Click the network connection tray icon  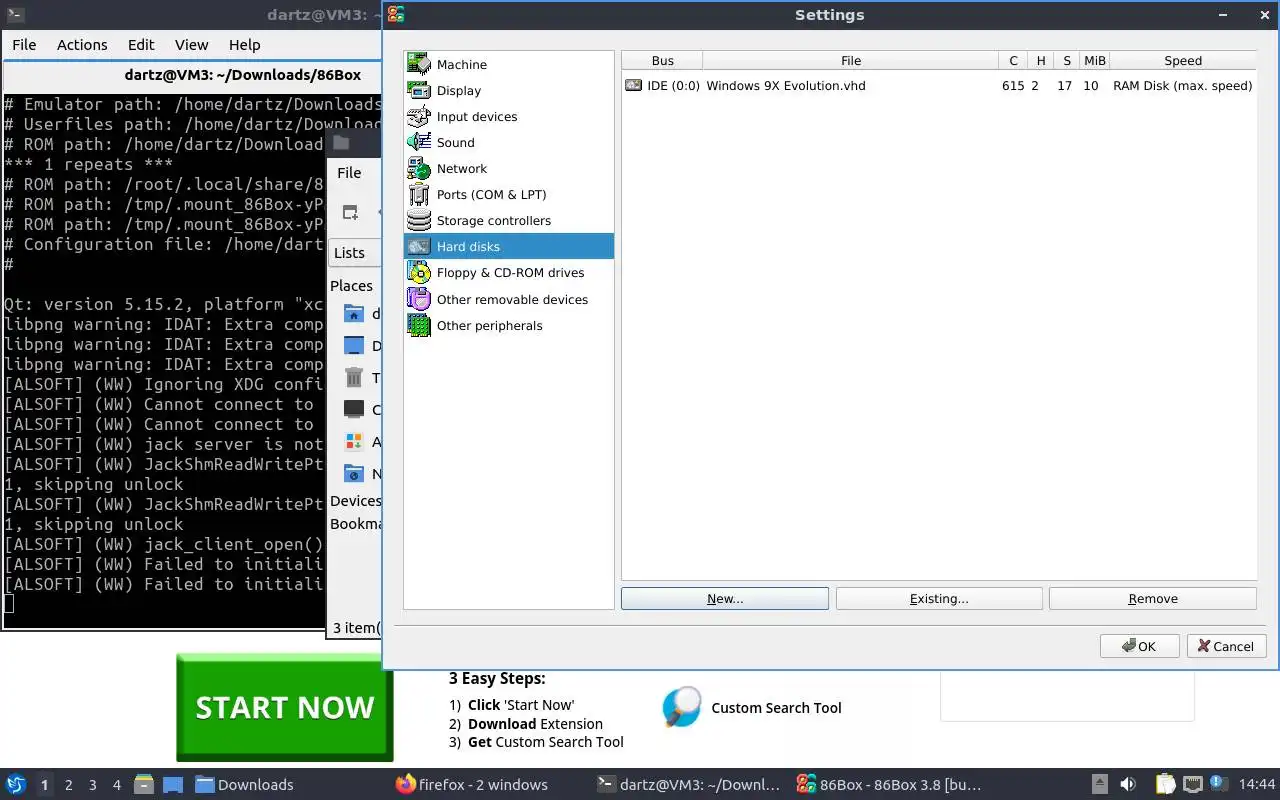pyautogui.click(x=1193, y=784)
